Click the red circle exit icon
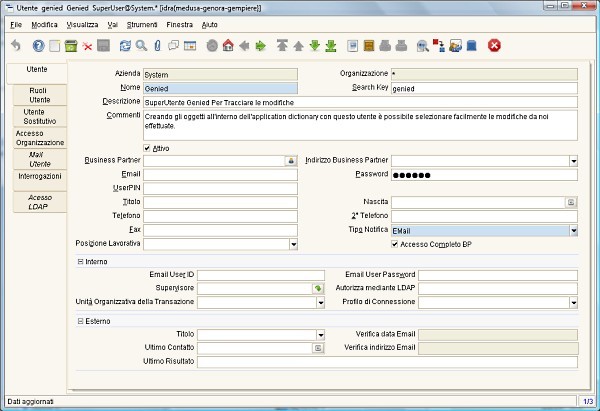The image size is (600, 411). click(x=494, y=46)
